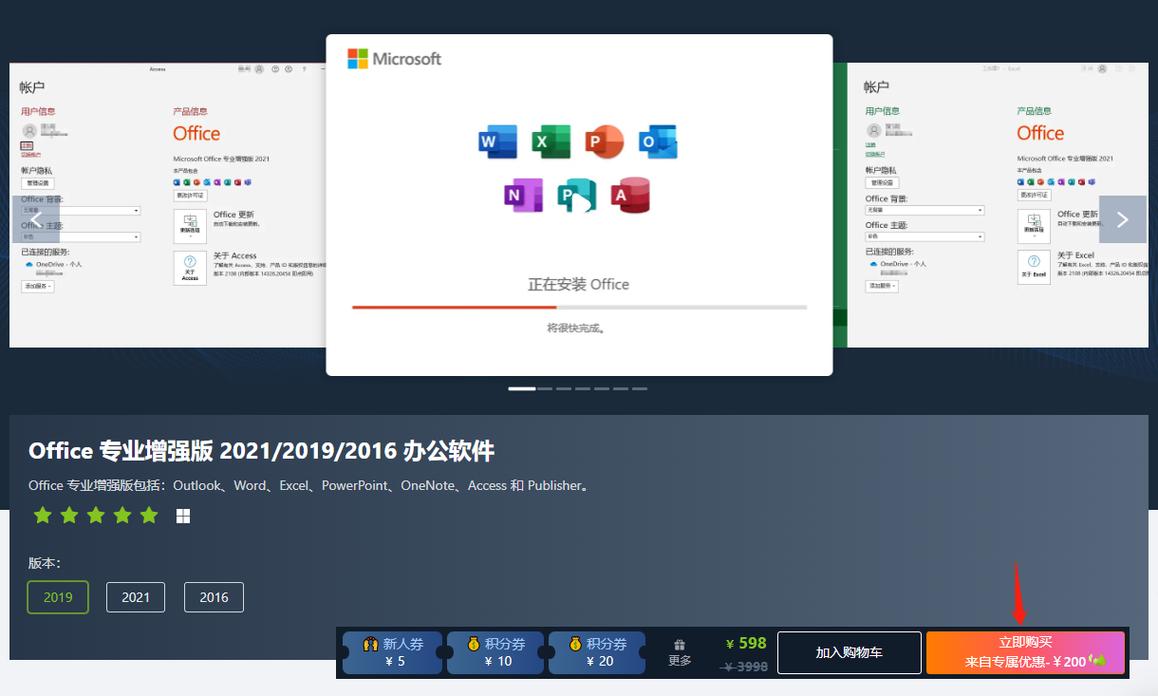Click the 加入购物车 button

[849, 652]
